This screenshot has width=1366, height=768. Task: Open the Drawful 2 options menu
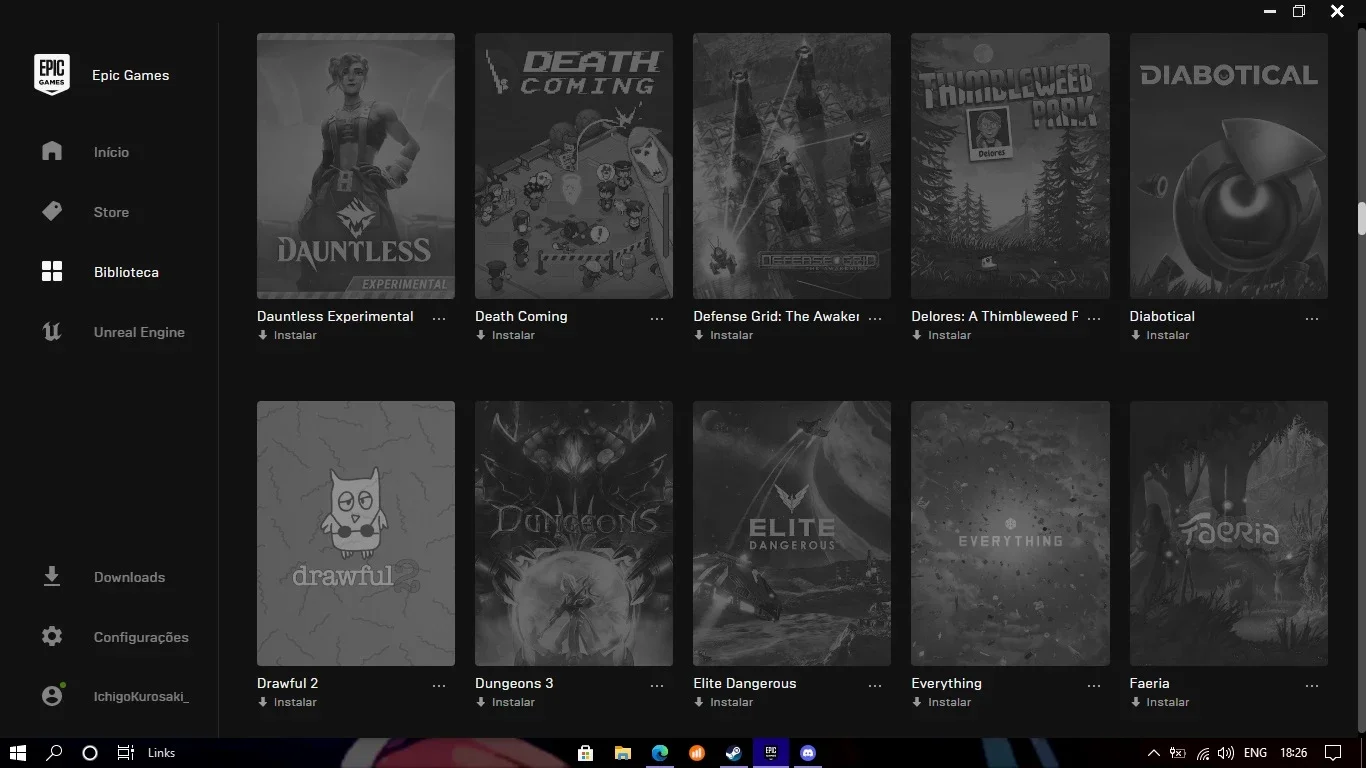(x=439, y=685)
